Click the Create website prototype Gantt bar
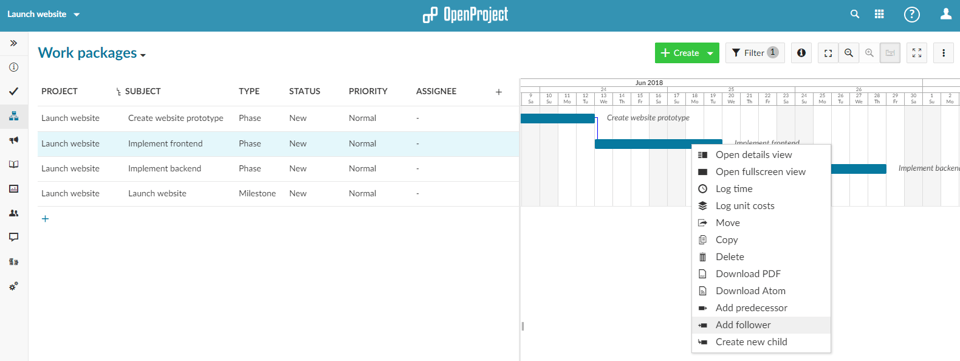This screenshot has height=361, width=960. 558,118
